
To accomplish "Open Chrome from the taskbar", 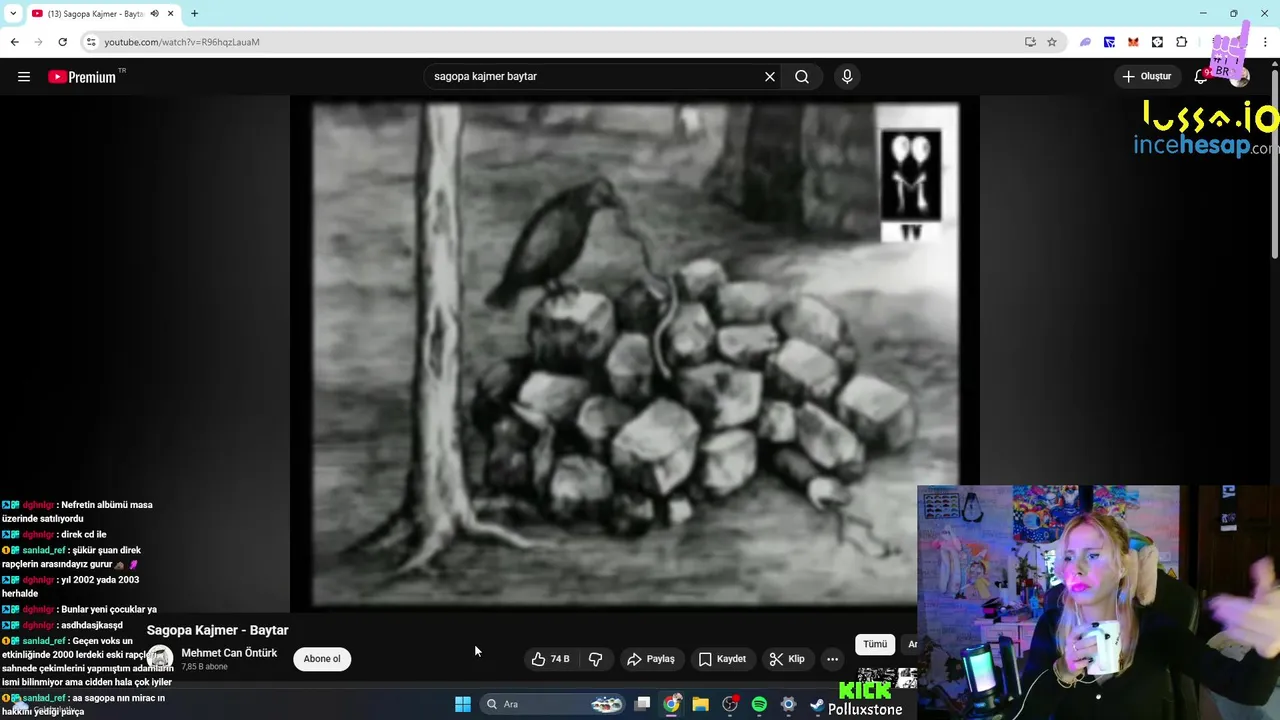I will (671, 704).
